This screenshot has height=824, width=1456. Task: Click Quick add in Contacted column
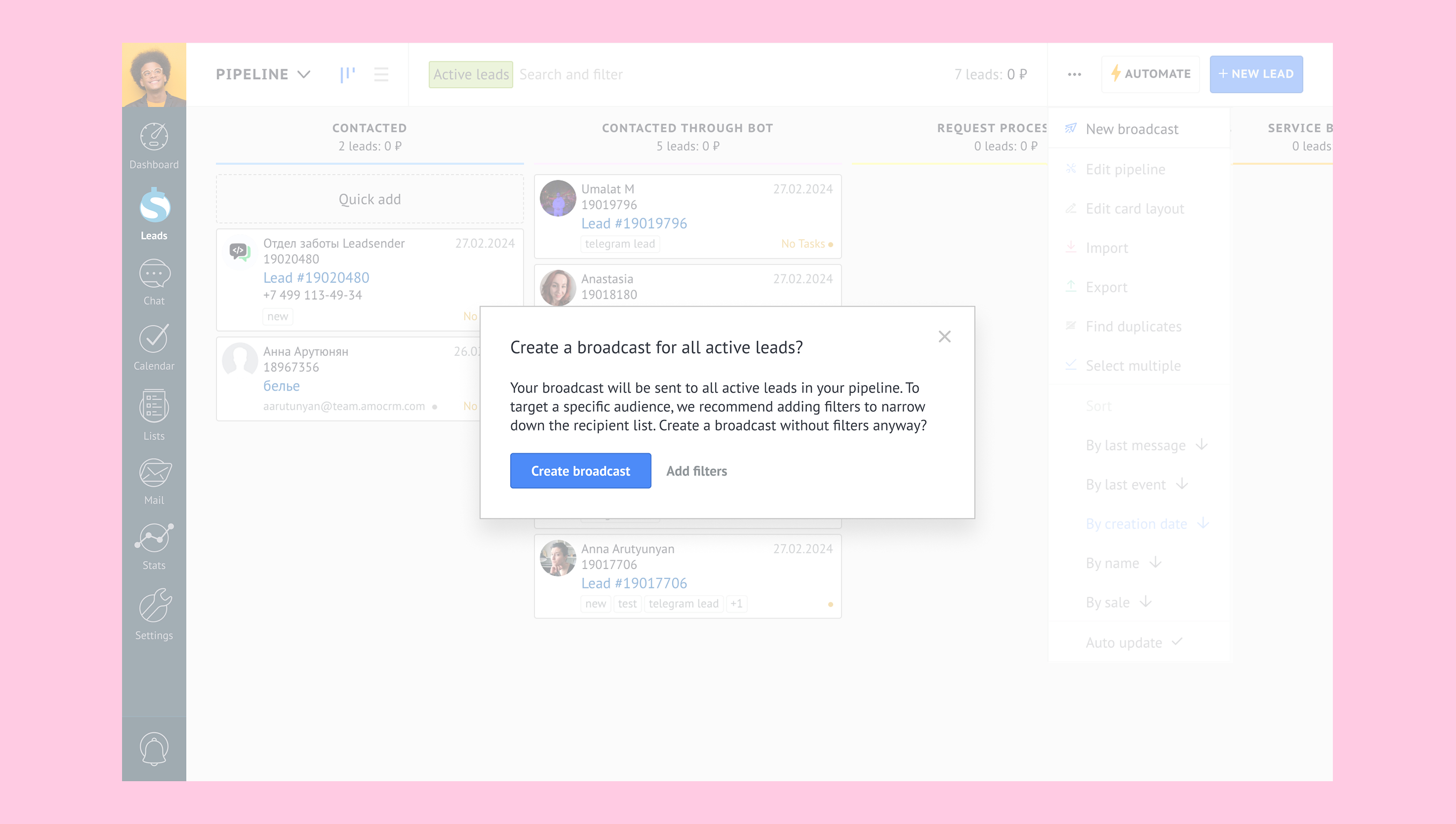(370, 199)
